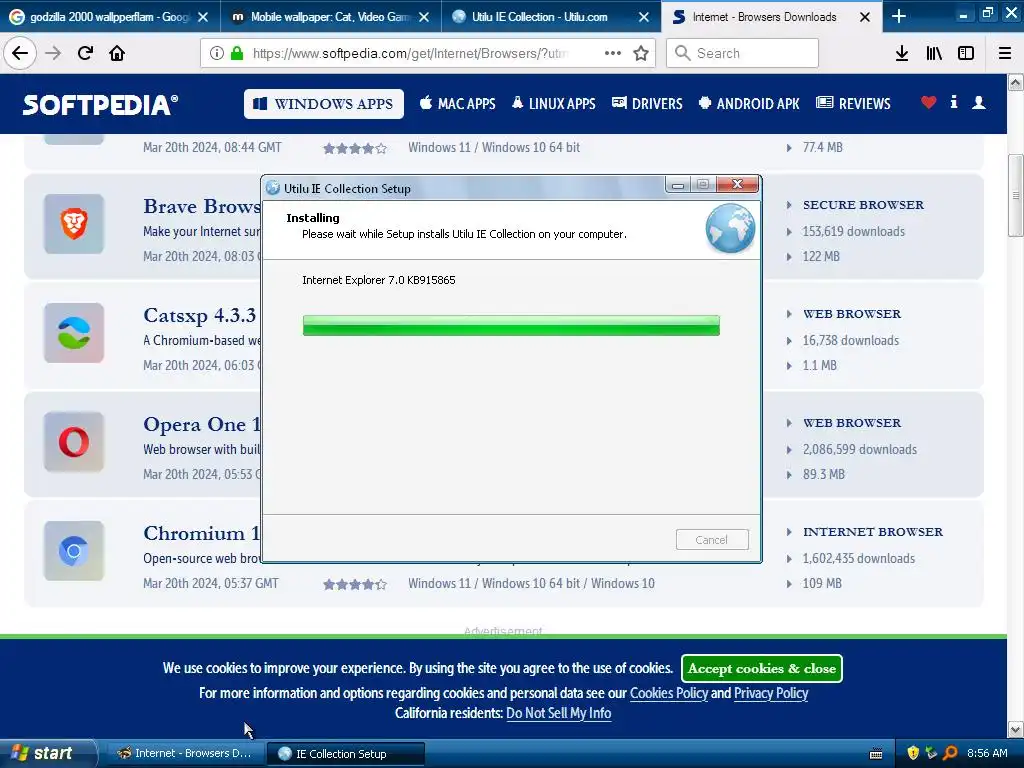Click the keyboard icon in system tray
Screen dimensions: 1024x768
point(876,754)
